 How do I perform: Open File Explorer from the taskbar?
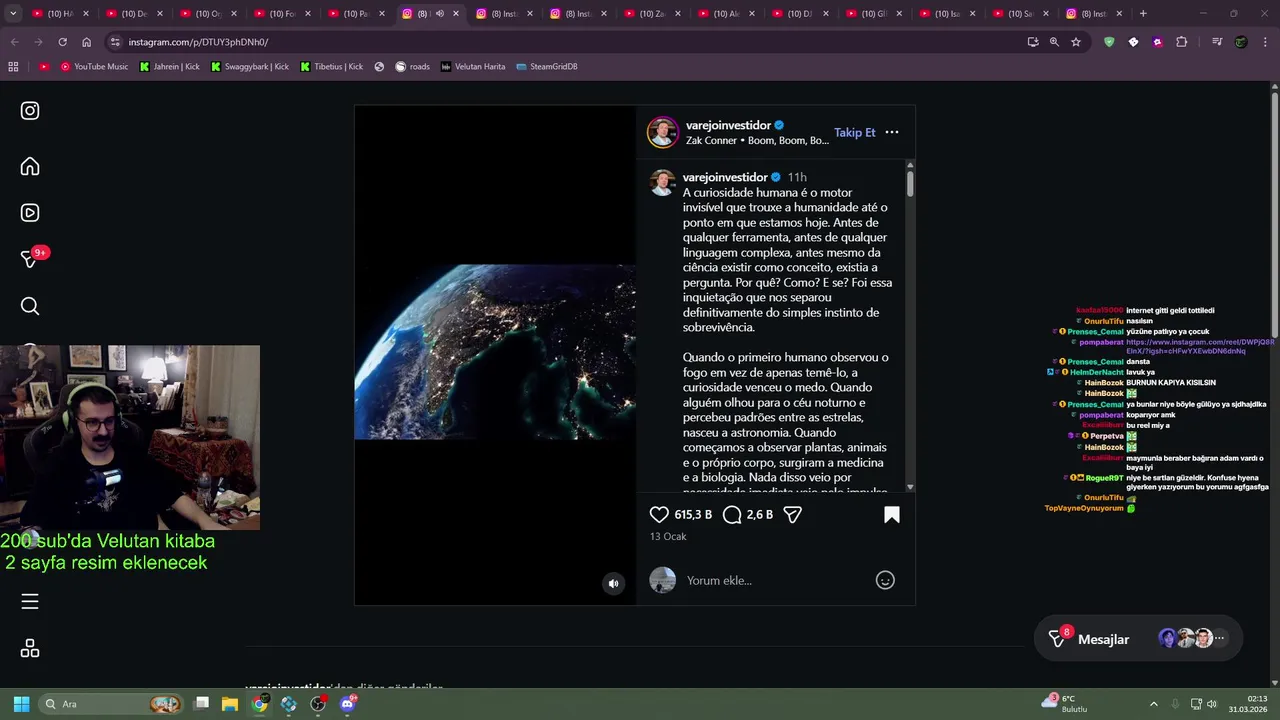coord(230,704)
